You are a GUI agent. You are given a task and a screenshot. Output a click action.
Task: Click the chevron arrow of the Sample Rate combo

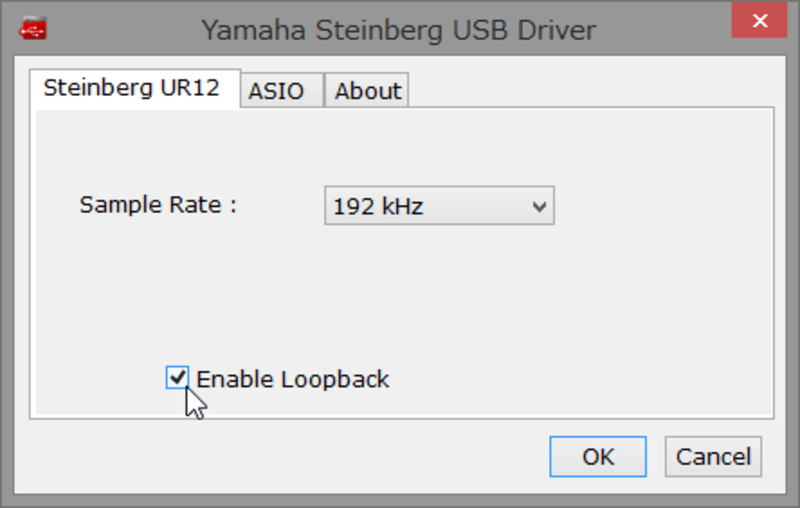point(539,207)
